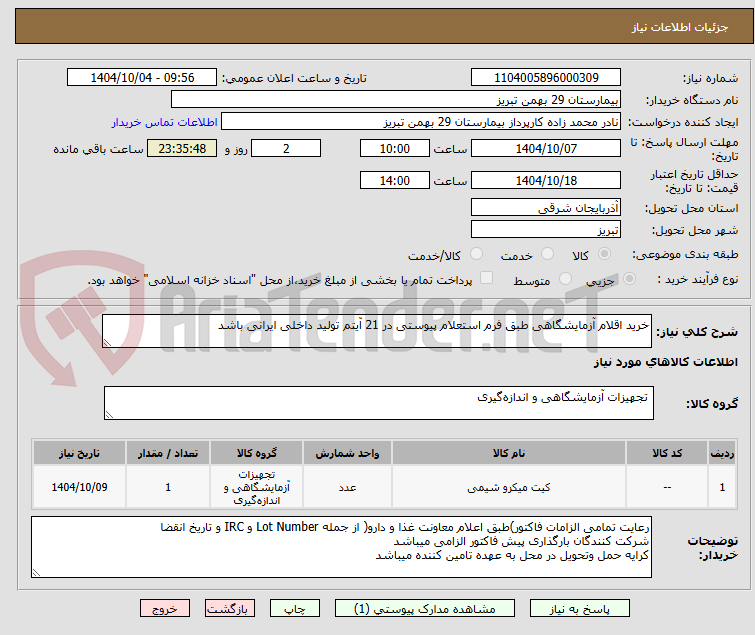Viewport: 755px width, 635px height.
Task: Click the price validity date 1404/10/18
Action: tap(546, 180)
